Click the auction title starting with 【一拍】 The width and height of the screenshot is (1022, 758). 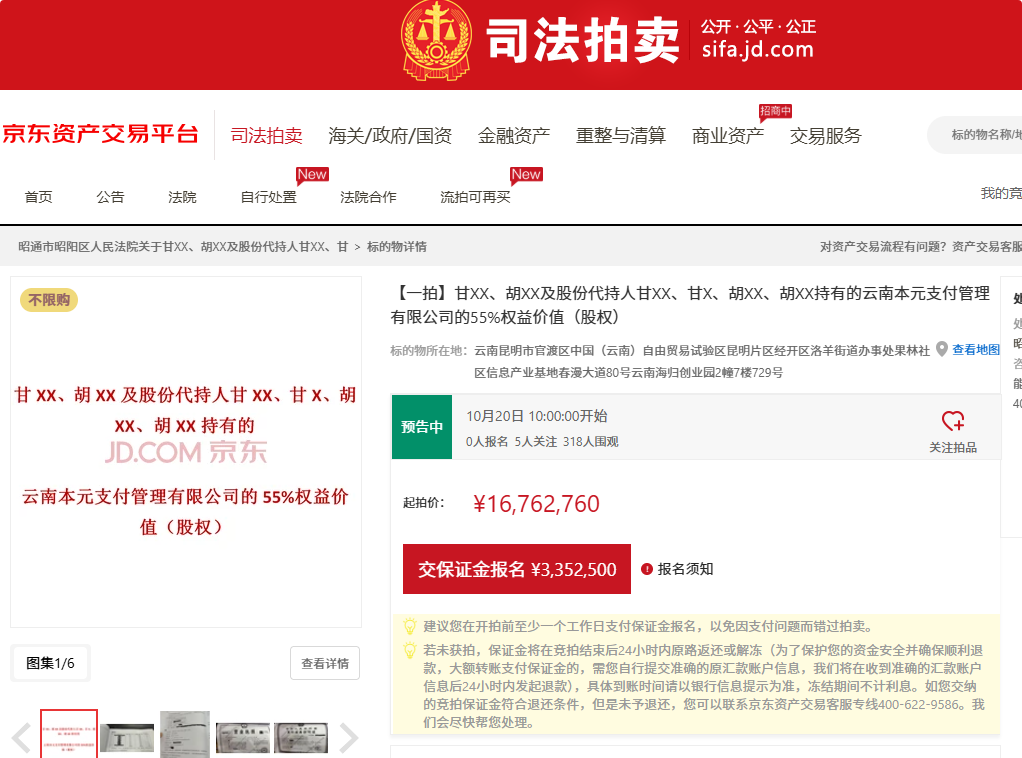(690, 305)
